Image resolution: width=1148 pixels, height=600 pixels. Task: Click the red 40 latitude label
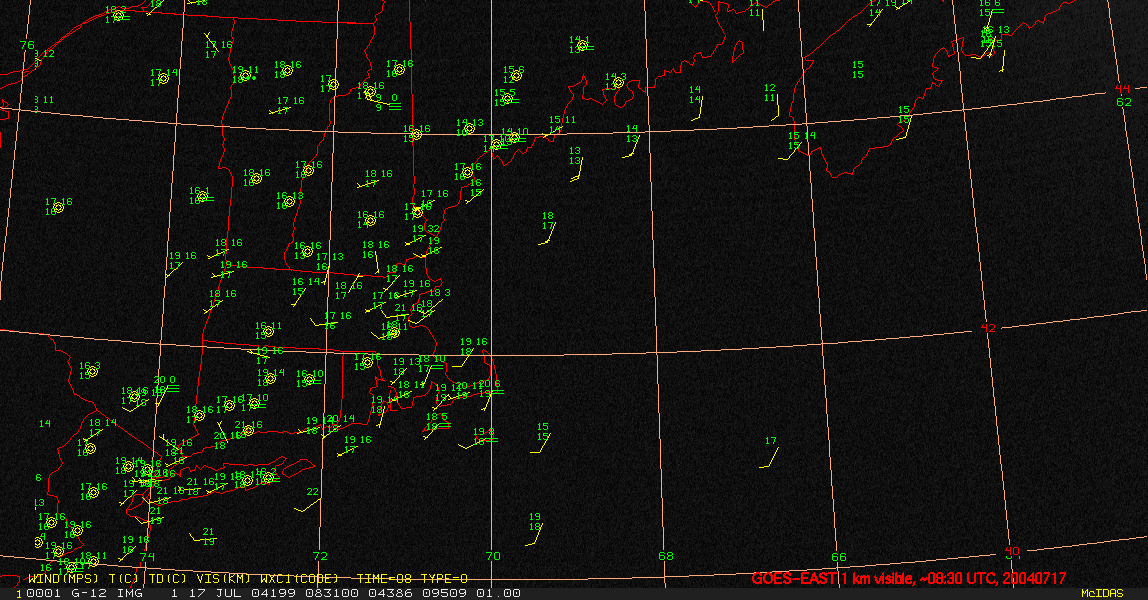coord(1012,551)
